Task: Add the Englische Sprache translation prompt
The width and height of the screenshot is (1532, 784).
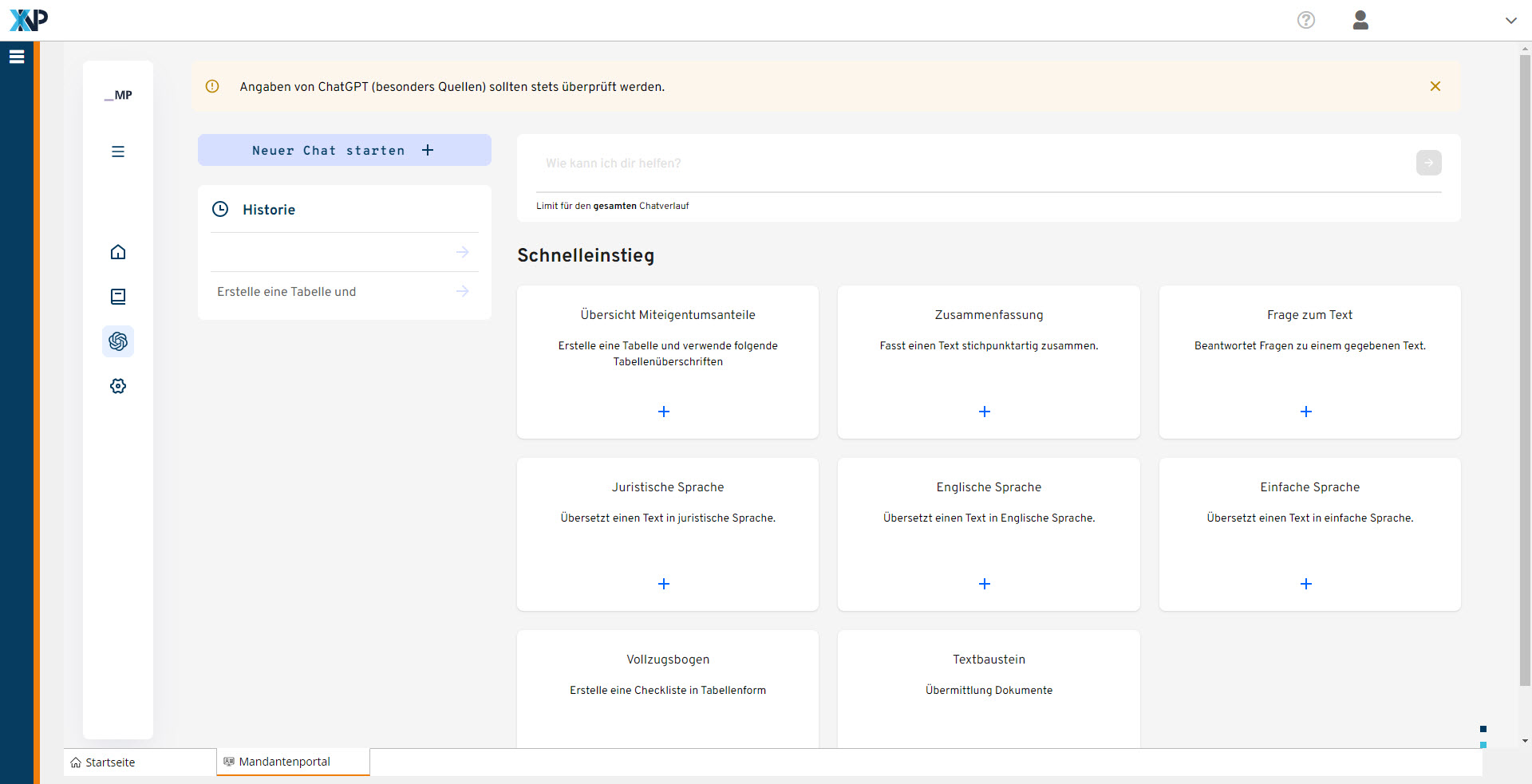Action: pos(984,584)
